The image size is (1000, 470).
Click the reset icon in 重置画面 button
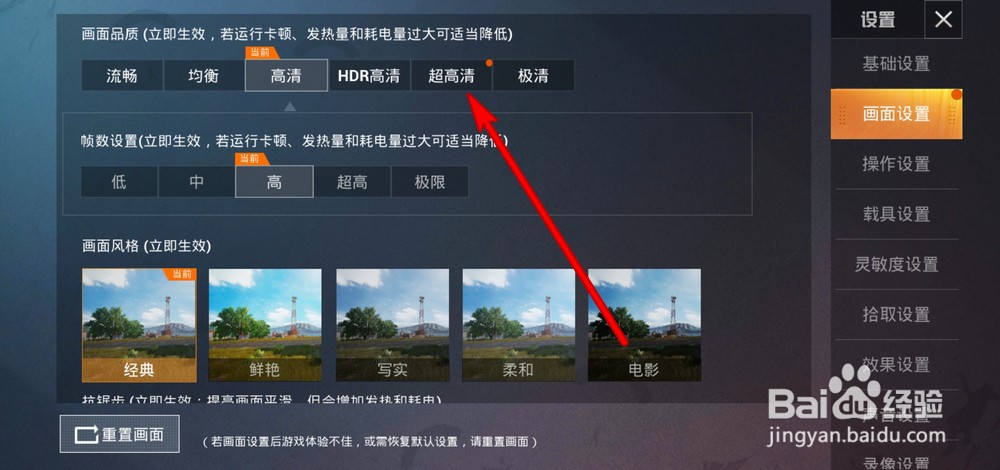tap(87, 436)
